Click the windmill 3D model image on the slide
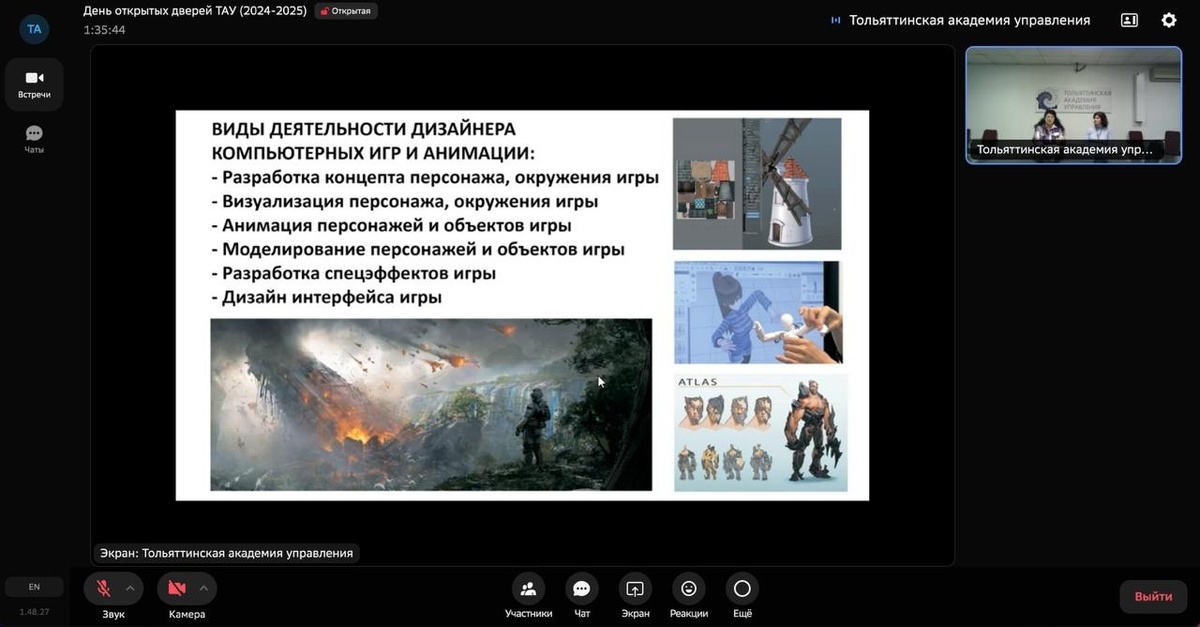1200x627 pixels. point(757,183)
